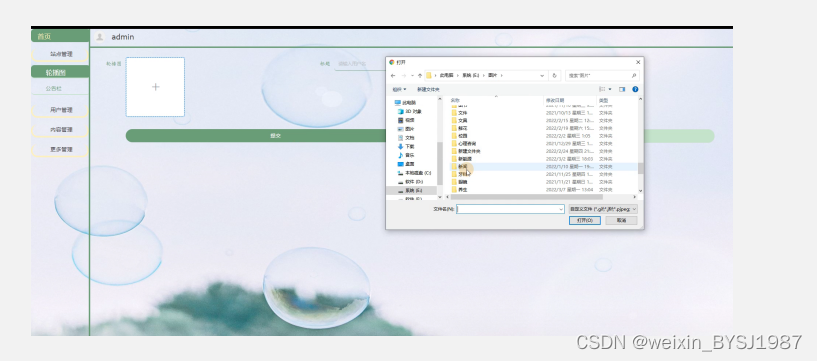Click the plus image upload box
The width and height of the screenshot is (817, 361).
point(155,87)
